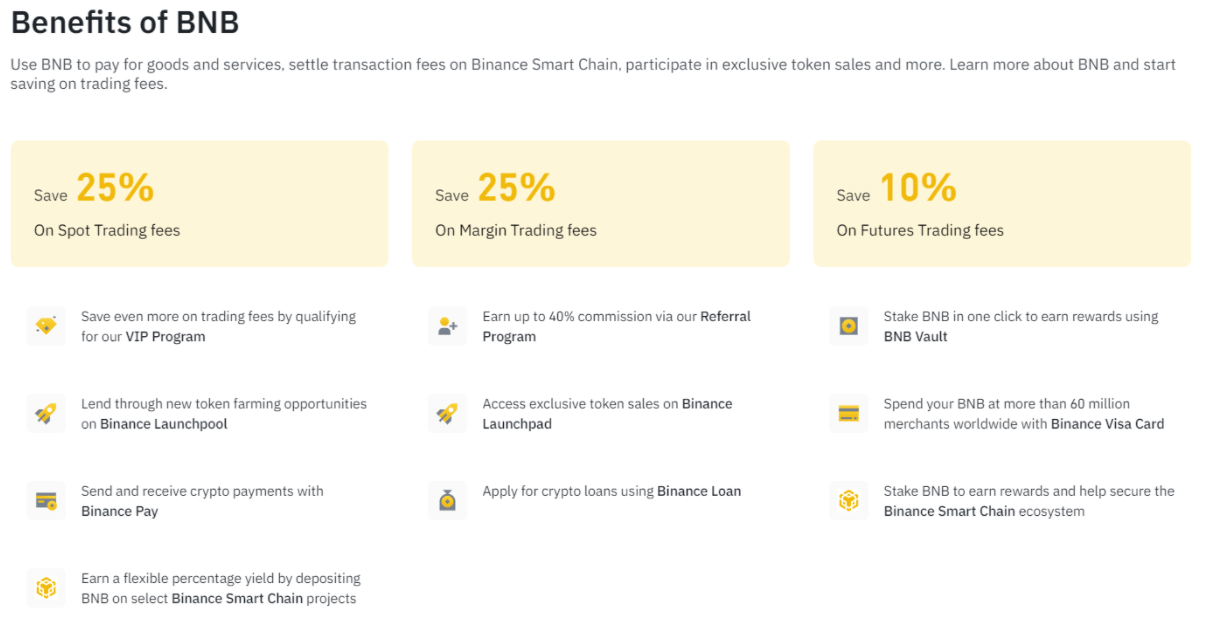Click the Binance Launchpool rocket icon
This screenshot has height=620, width=1205.
click(x=46, y=413)
